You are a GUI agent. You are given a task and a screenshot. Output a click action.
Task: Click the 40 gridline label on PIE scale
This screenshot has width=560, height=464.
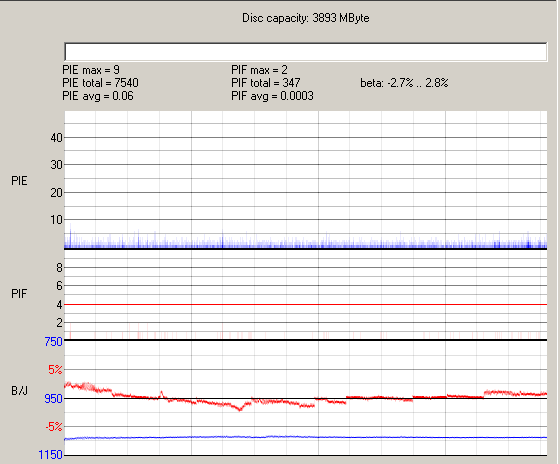[x=56, y=138]
